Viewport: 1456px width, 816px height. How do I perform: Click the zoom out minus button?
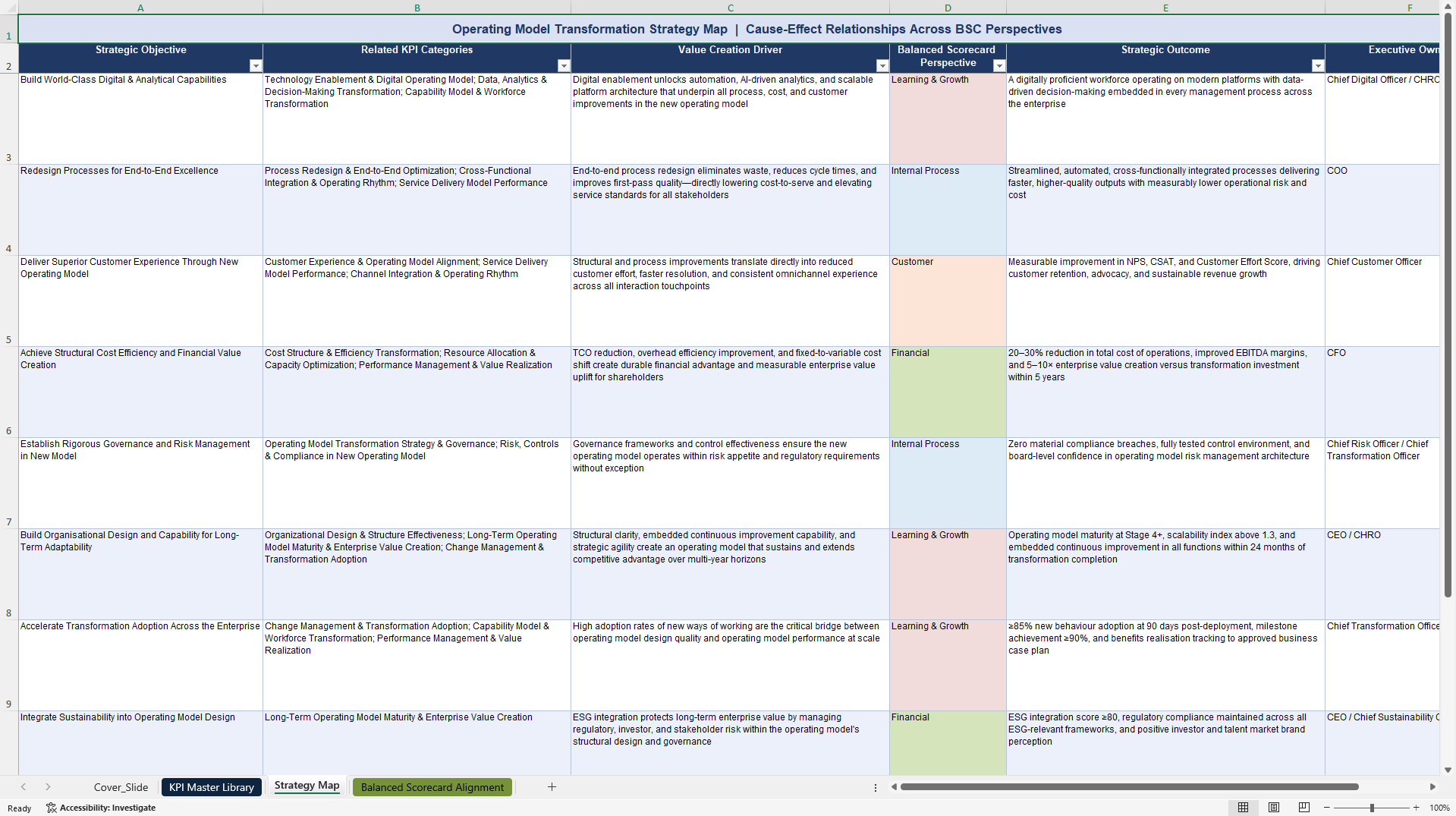coord(1327,808)
